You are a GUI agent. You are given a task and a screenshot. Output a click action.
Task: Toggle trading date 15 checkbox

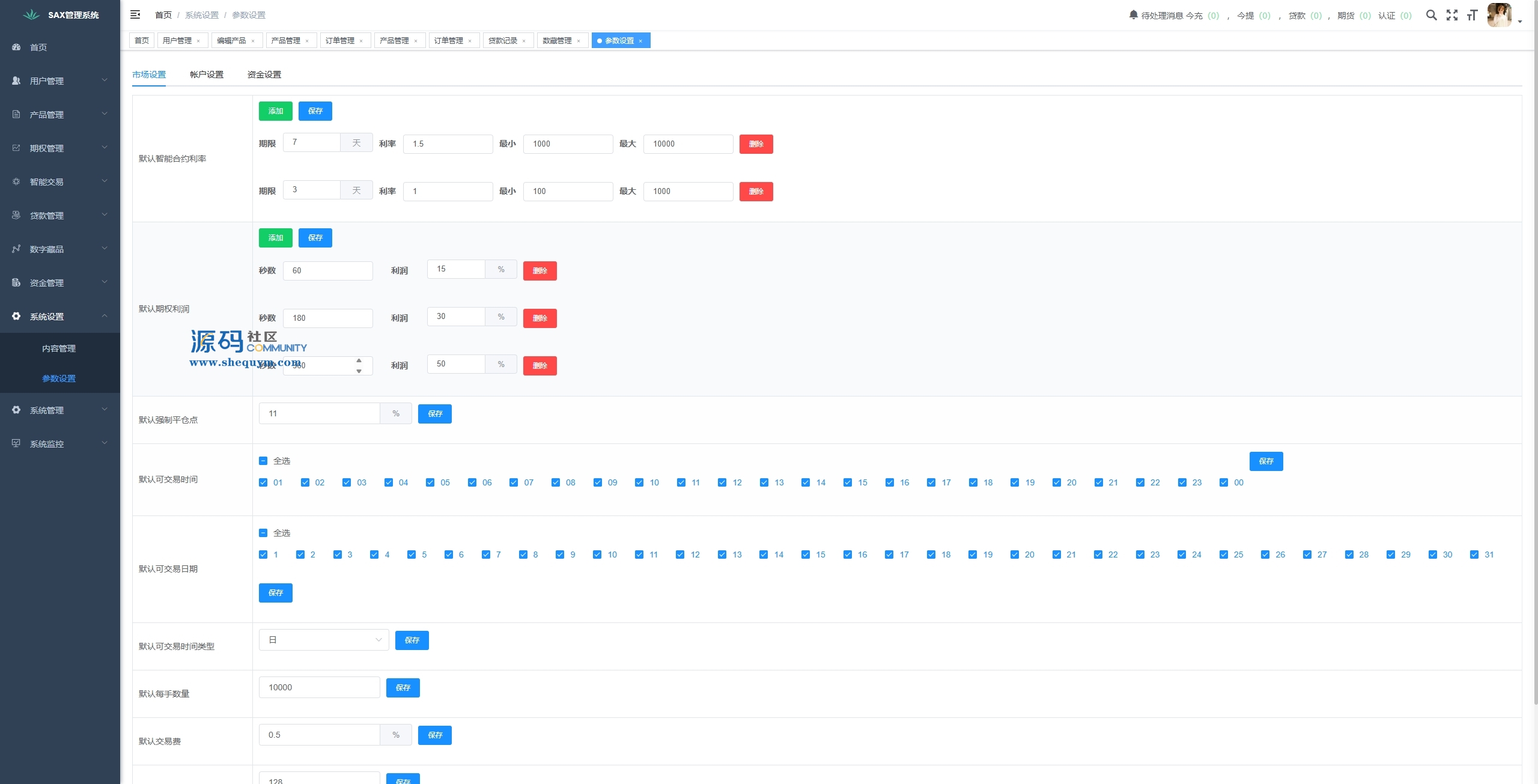pyautogui.click(x=806, y=555)
